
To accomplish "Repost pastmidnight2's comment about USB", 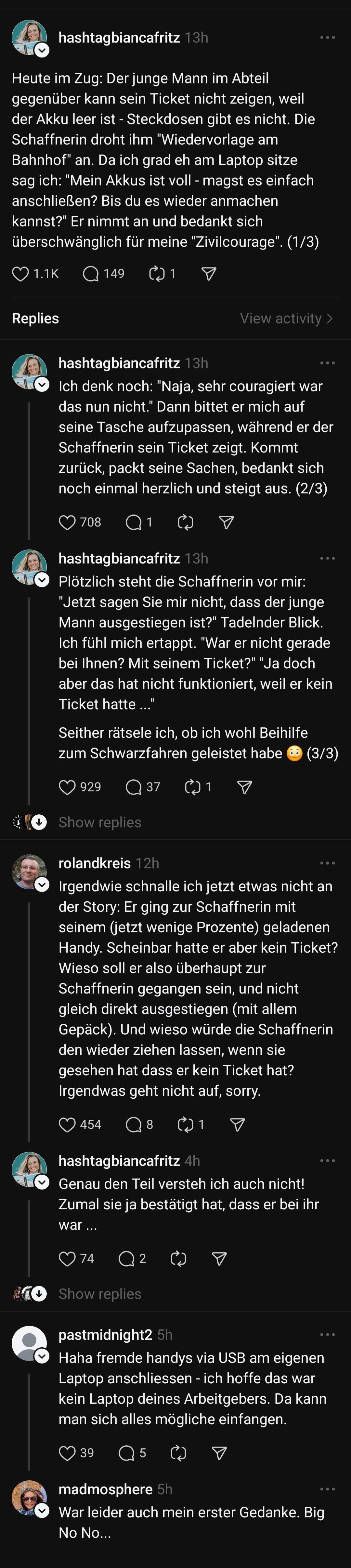I will coord(178,1453).
